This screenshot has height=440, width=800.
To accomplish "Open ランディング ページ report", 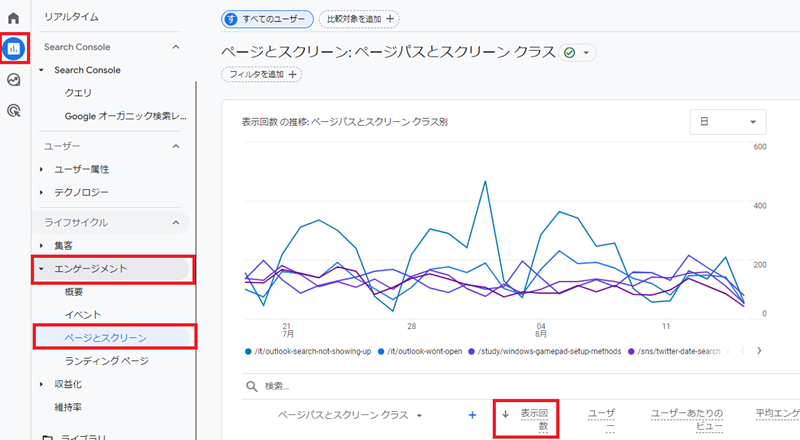I will point(107,361).
